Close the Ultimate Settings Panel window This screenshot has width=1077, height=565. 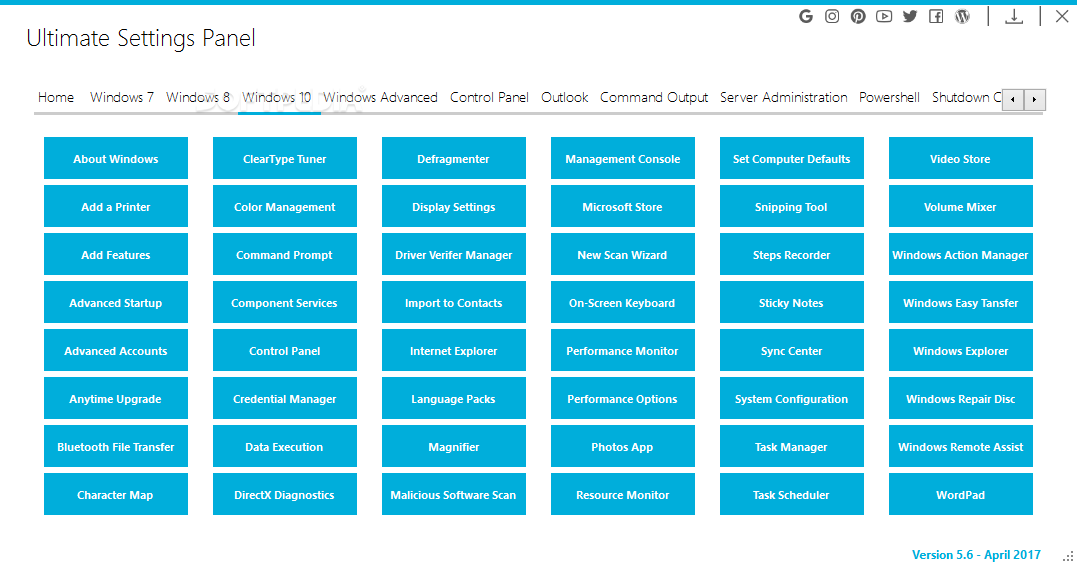point(1062,16)
